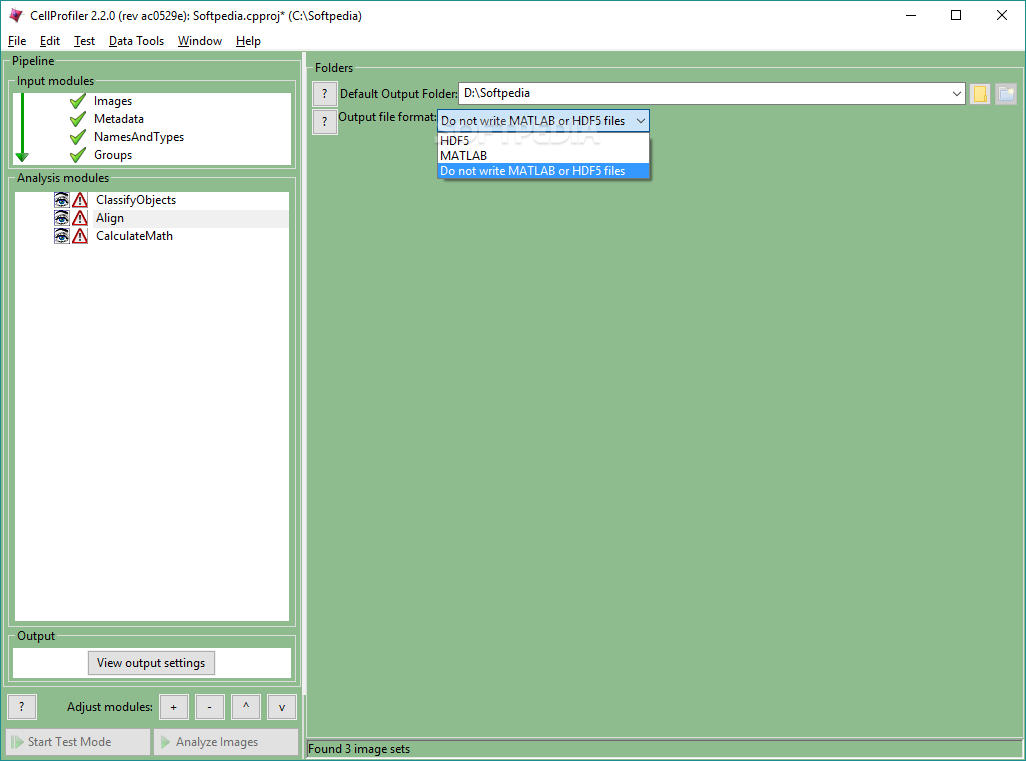Add a module with the plus button

click(173, 707)
